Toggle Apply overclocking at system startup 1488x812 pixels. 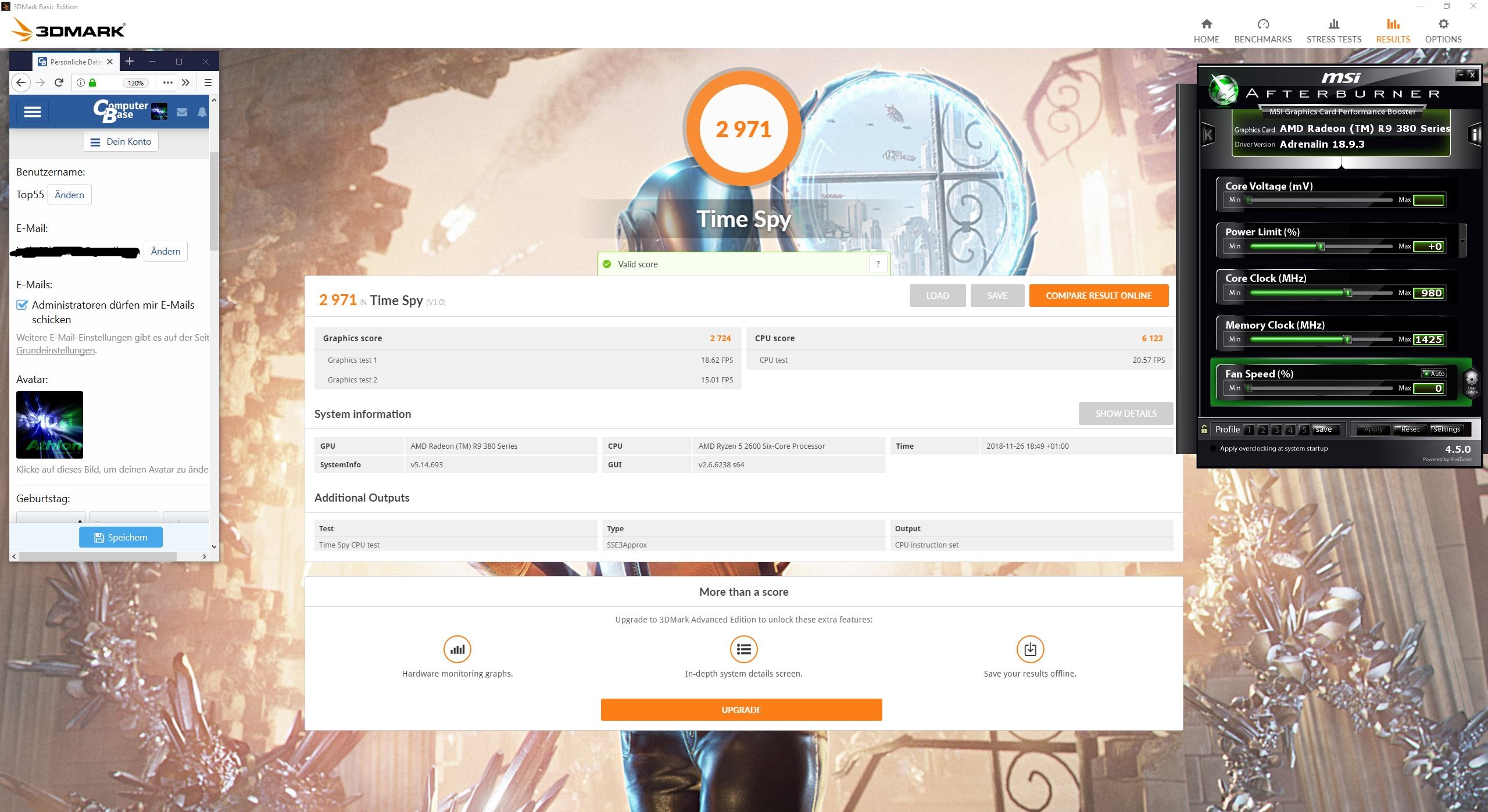[1213, 449]
